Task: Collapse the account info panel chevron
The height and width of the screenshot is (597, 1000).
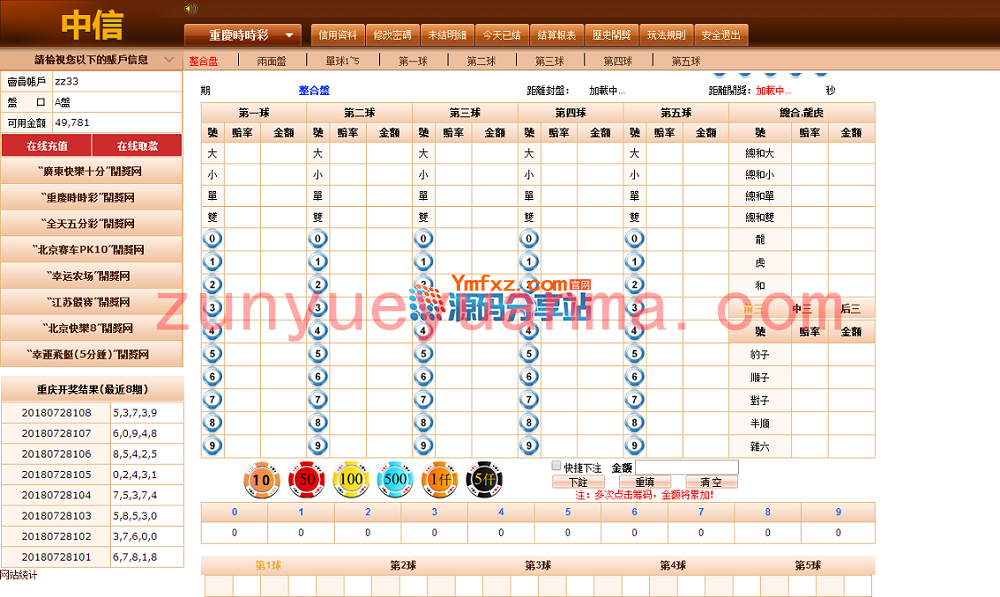Action: 169,59
